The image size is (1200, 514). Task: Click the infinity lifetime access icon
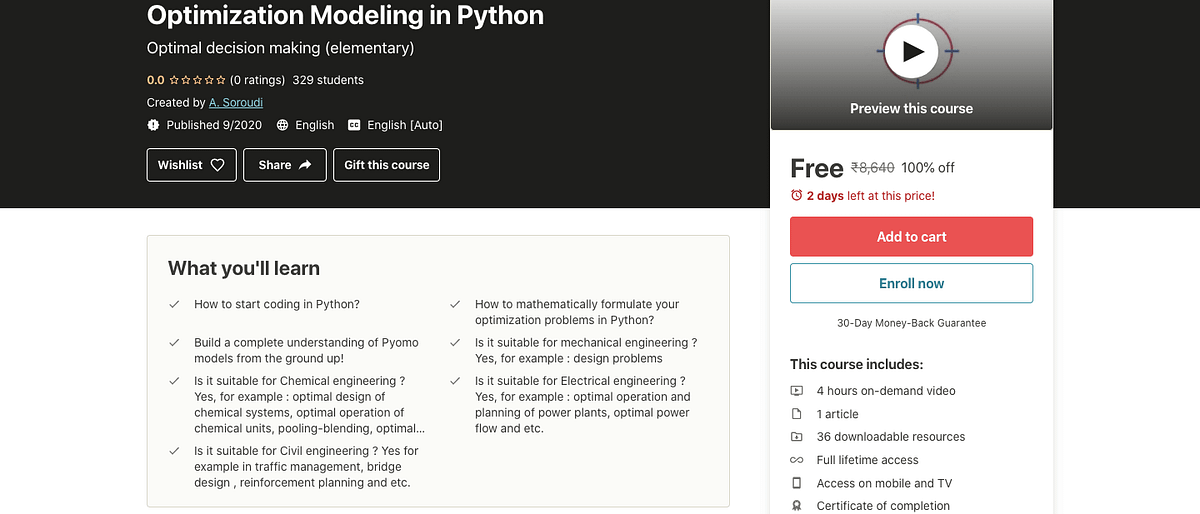click(x=796, y=460)
